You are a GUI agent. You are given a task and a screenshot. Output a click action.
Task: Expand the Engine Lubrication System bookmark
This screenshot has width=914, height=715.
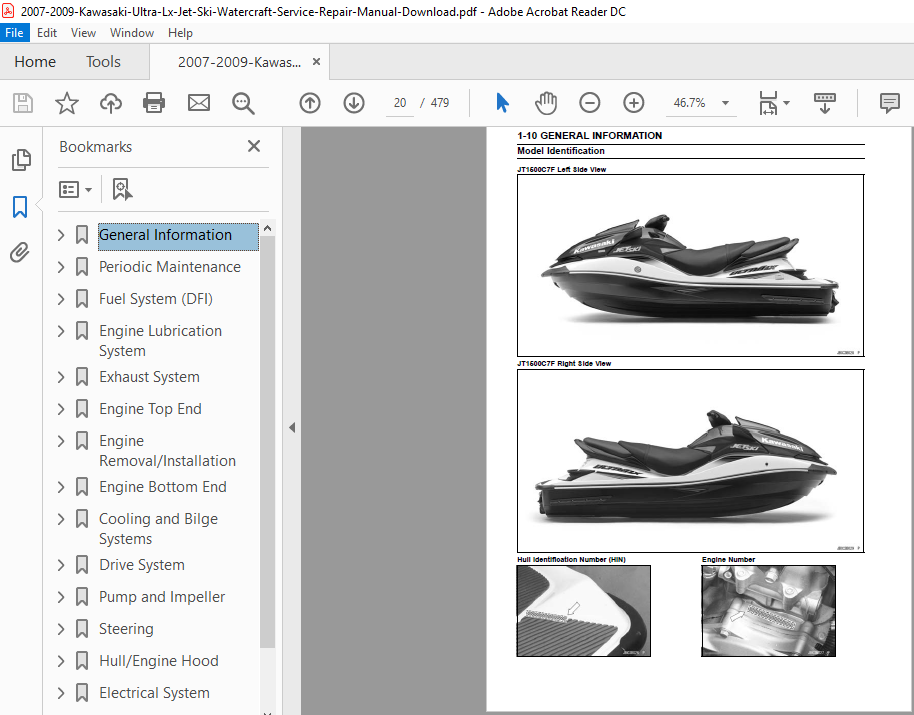point(61,331)
